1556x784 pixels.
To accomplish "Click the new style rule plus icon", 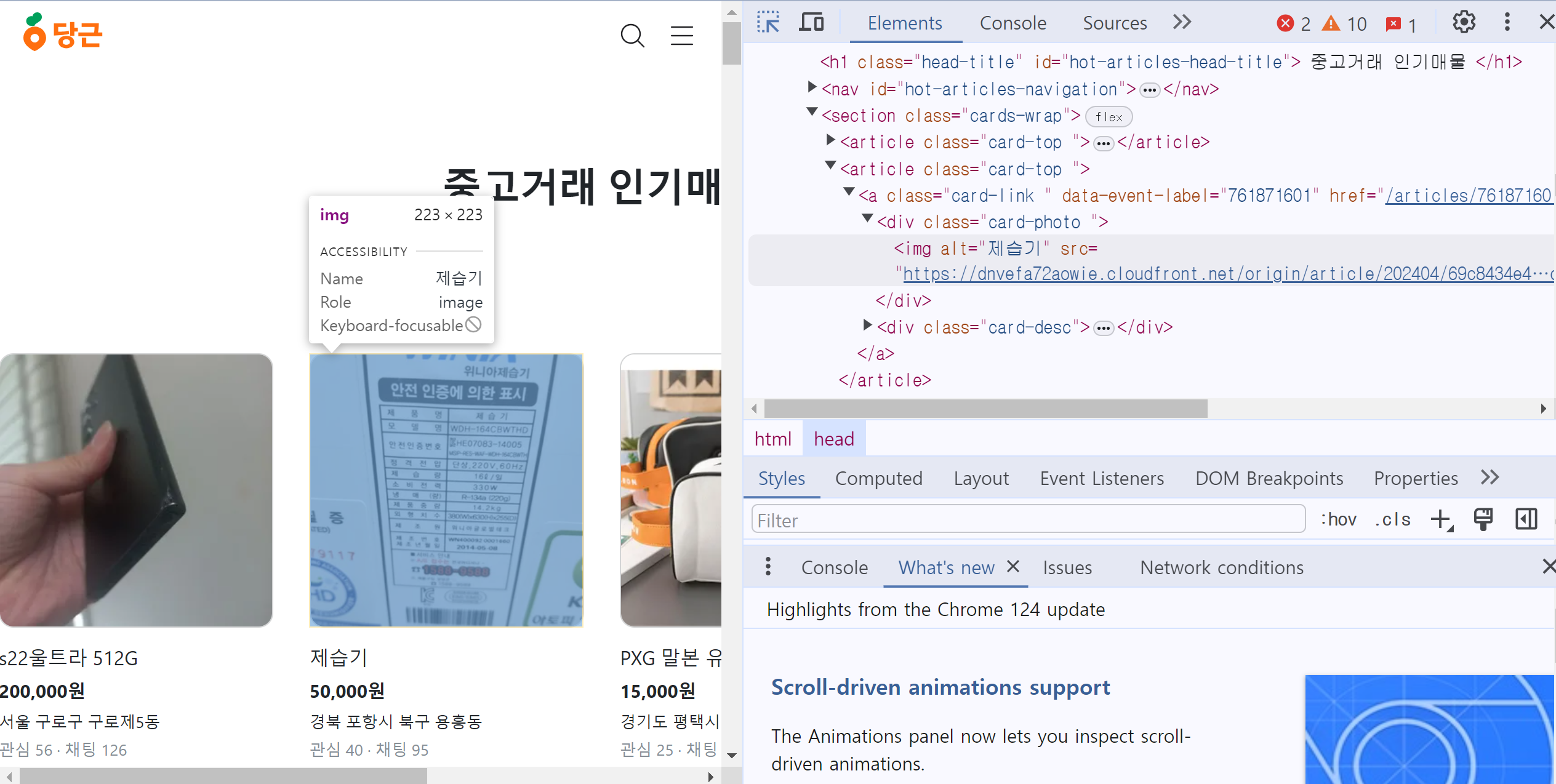I will point(1440,519).
